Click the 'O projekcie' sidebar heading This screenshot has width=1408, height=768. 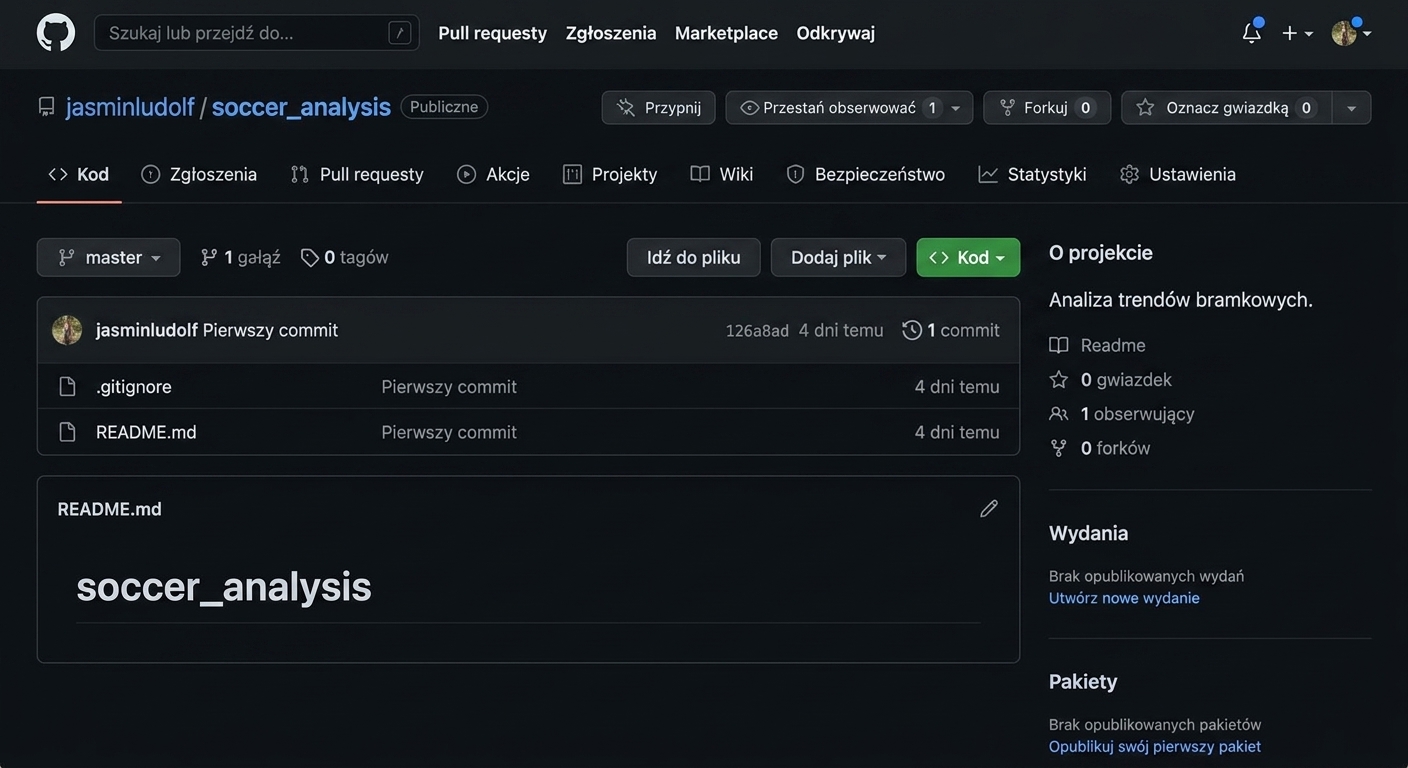click(x=1101, y=253)
